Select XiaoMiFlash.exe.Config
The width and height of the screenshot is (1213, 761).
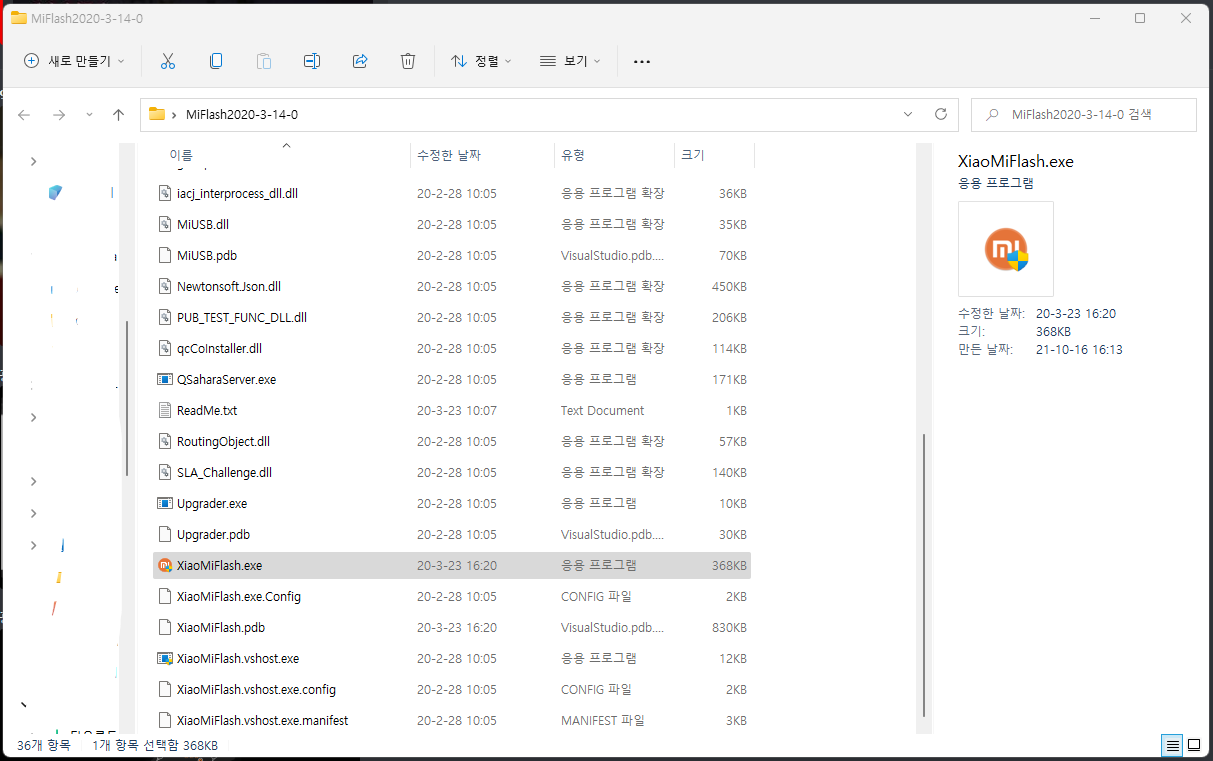(452, 596)
